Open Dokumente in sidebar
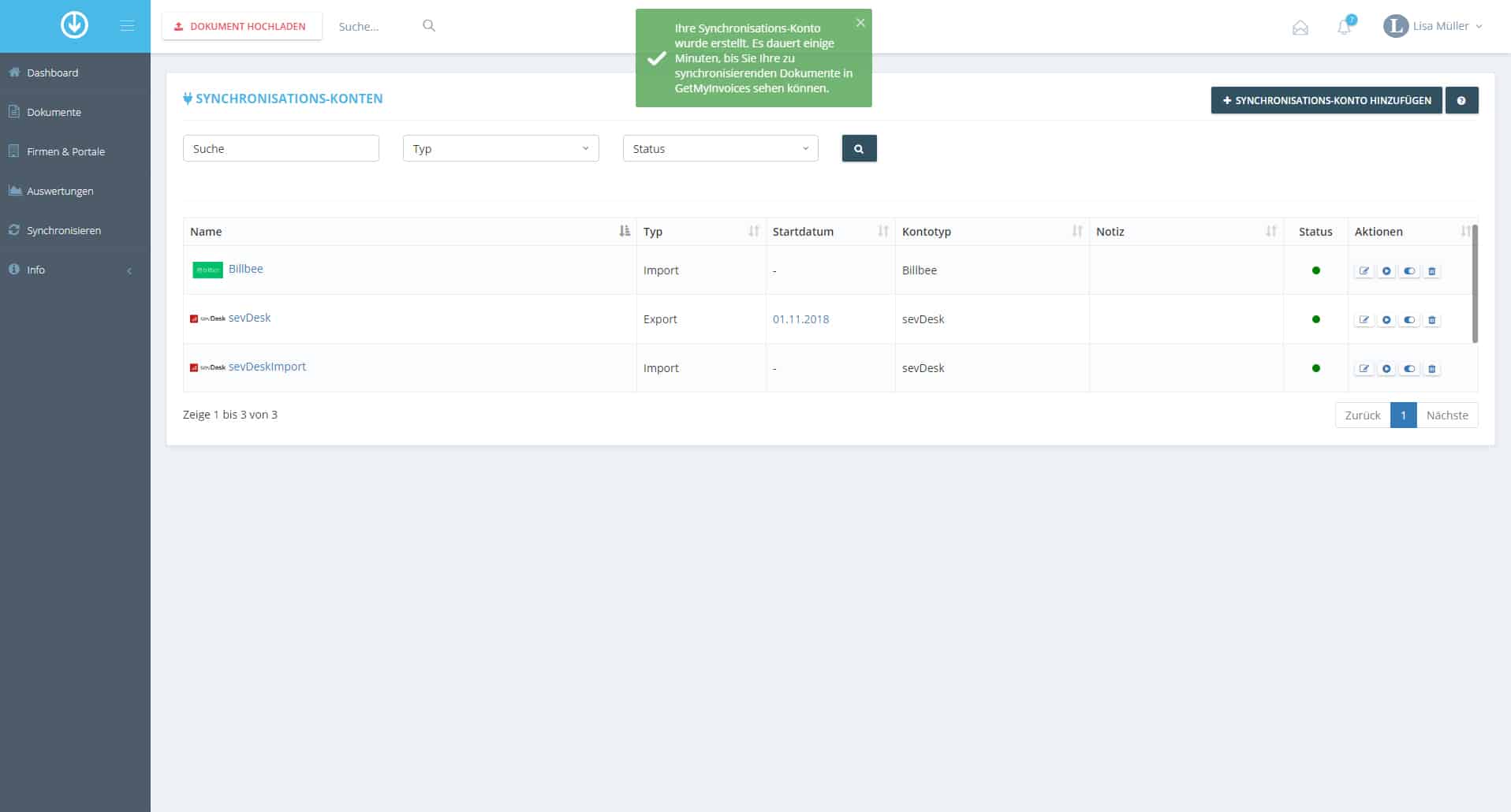Screen dimensions: 1511x812 (75, 112)
